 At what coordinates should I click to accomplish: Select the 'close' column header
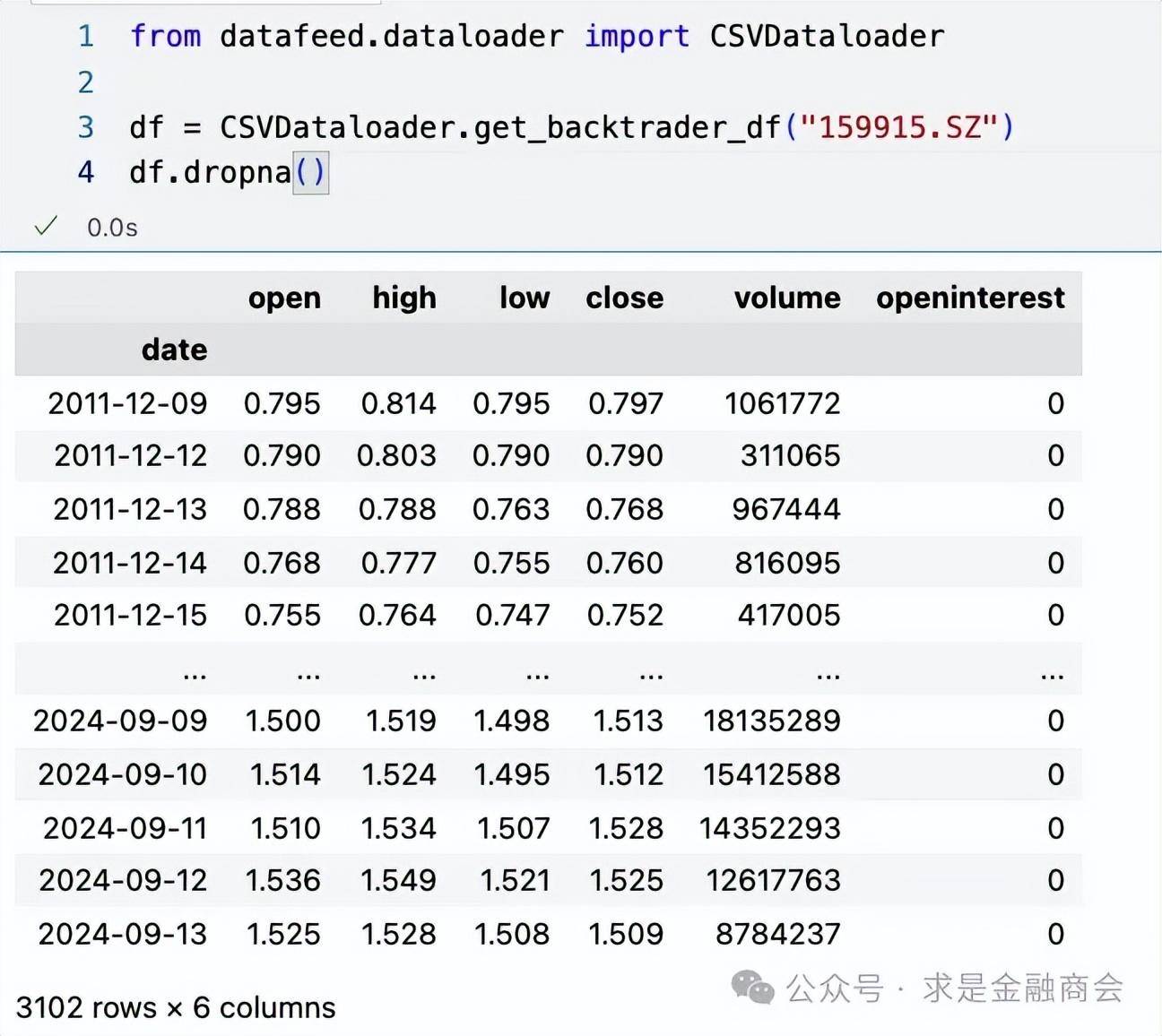[625, 298]
